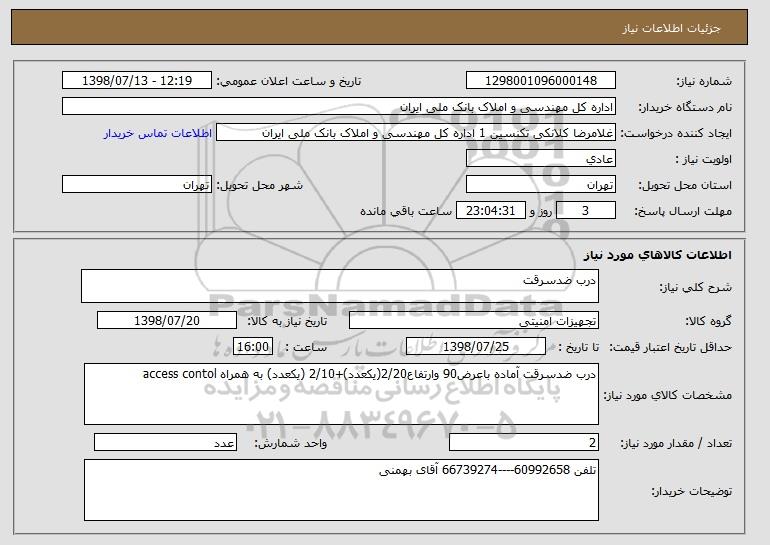The image size is (770, 545).
Task: Click the ساعت باقی مانده text
Action: pyautogui.click(x=406, y=211)
